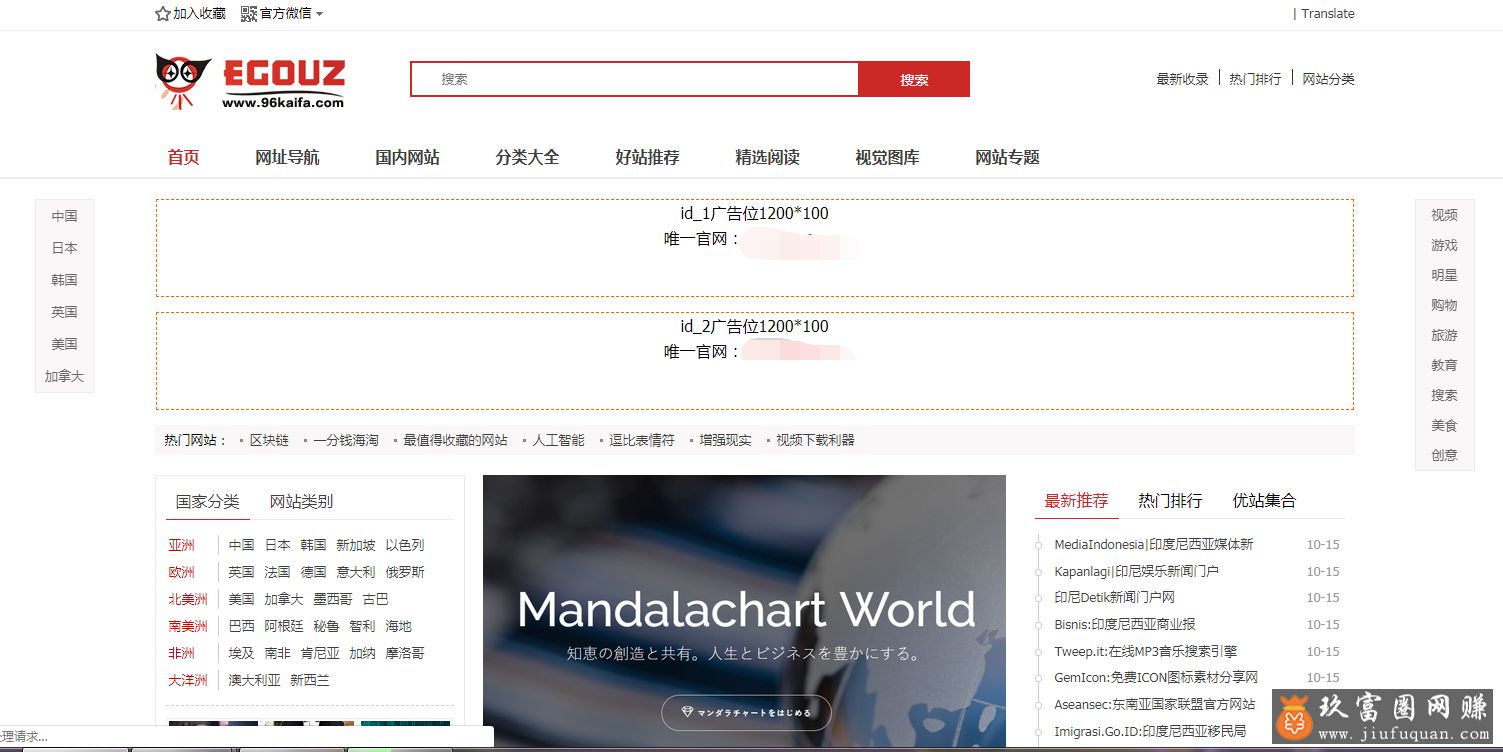The image size is (1503, 752).
Task: Click the 欧洲 continent label
Action: [x=181, y=572]
